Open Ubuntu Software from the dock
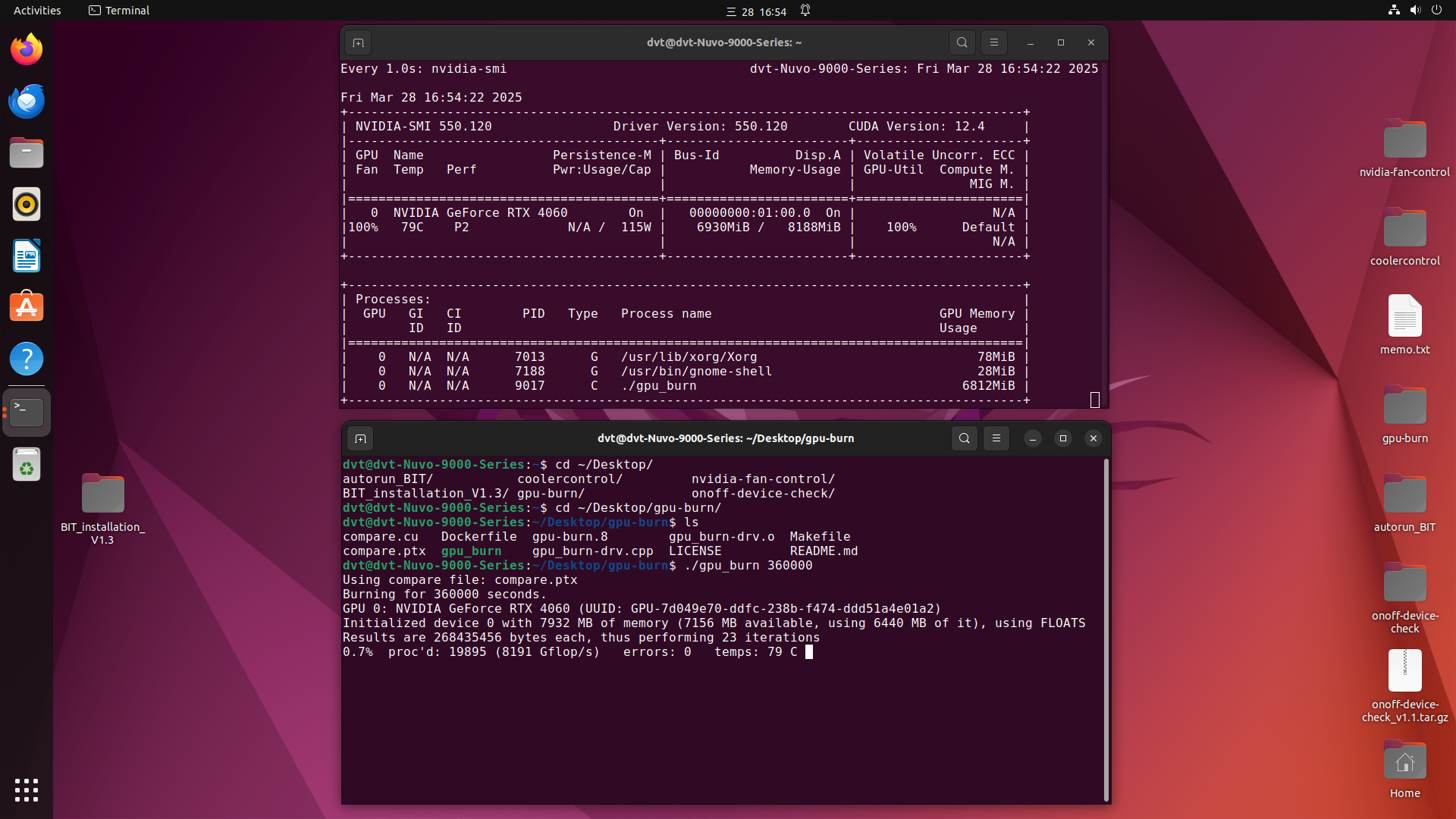Viewport: 1456px width, 819px height. click(x=27, y=308)
